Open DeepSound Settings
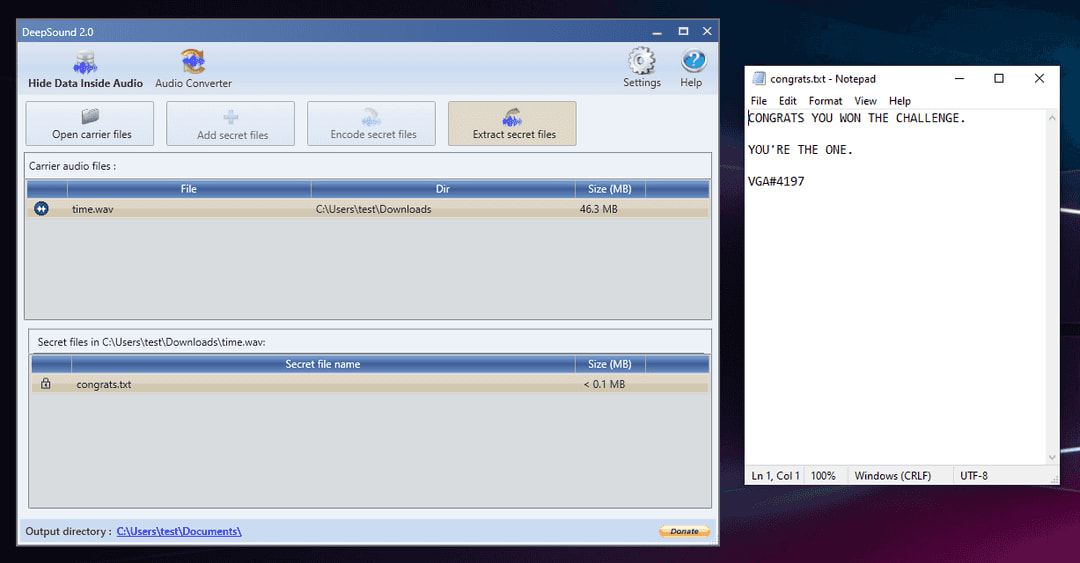Viewport: 1080px width, 563px height. point(641,68)
